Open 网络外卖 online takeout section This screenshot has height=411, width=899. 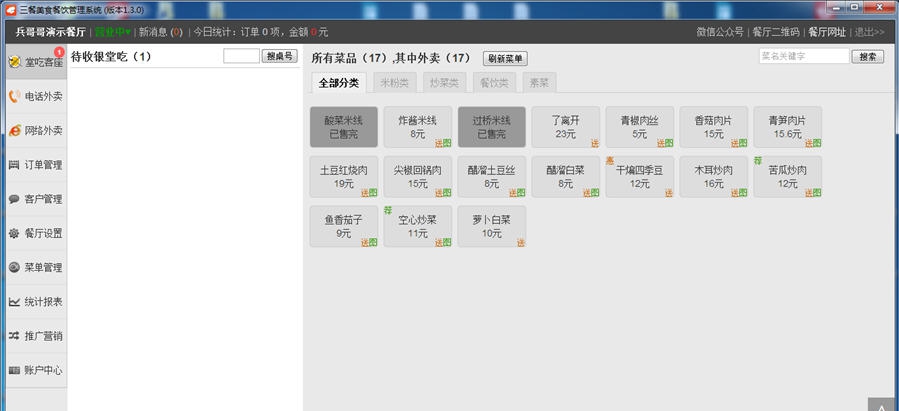[34, 131]
